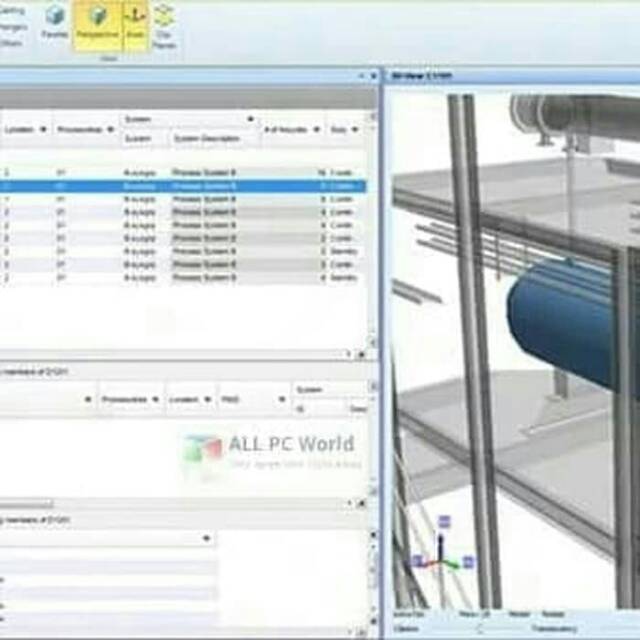Click the Rotate mode label in 3D footer

coord(553,614)
